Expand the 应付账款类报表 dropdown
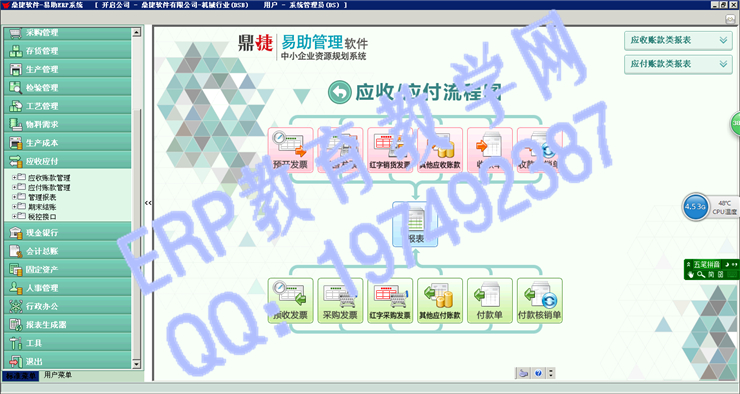Viewport: 740px width, 394px height. point(678,64)
